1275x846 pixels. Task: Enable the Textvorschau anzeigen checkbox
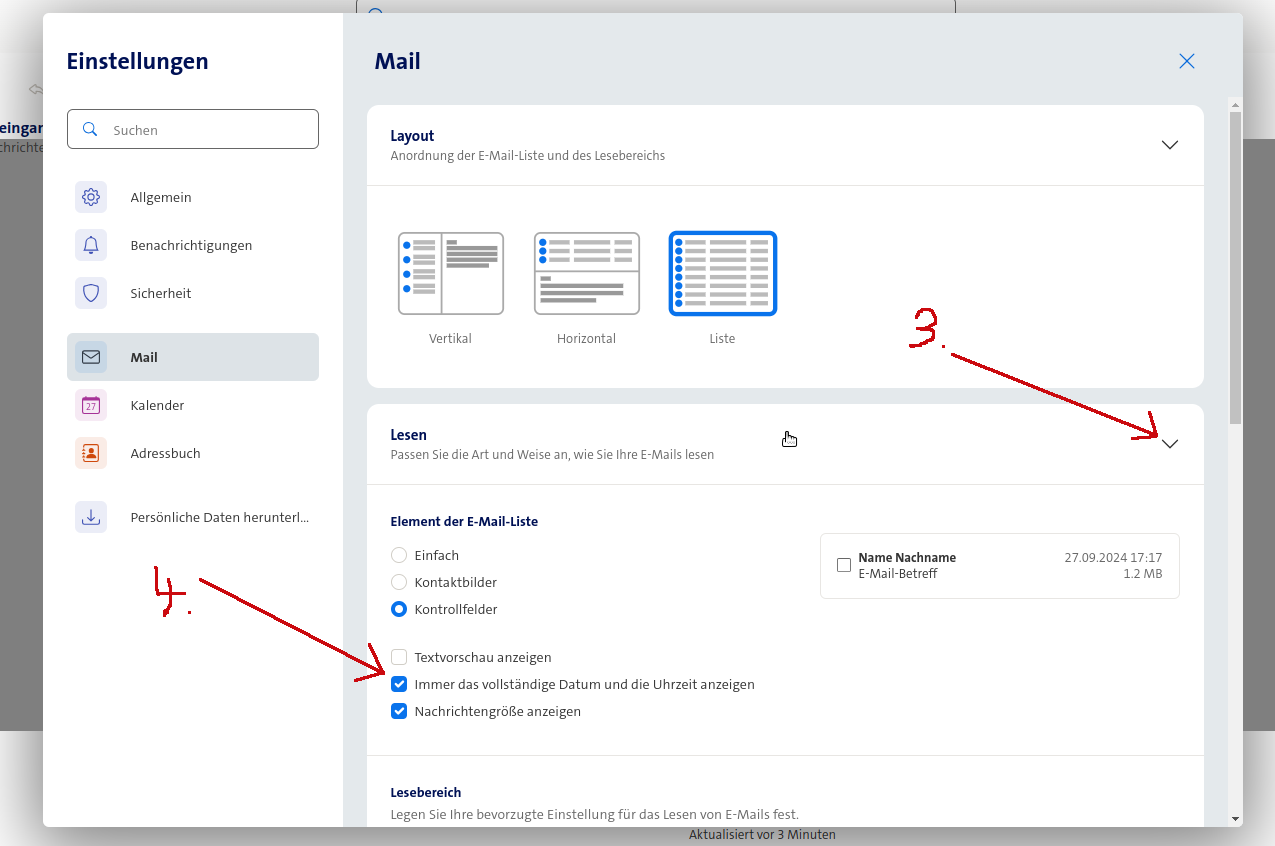399,657
